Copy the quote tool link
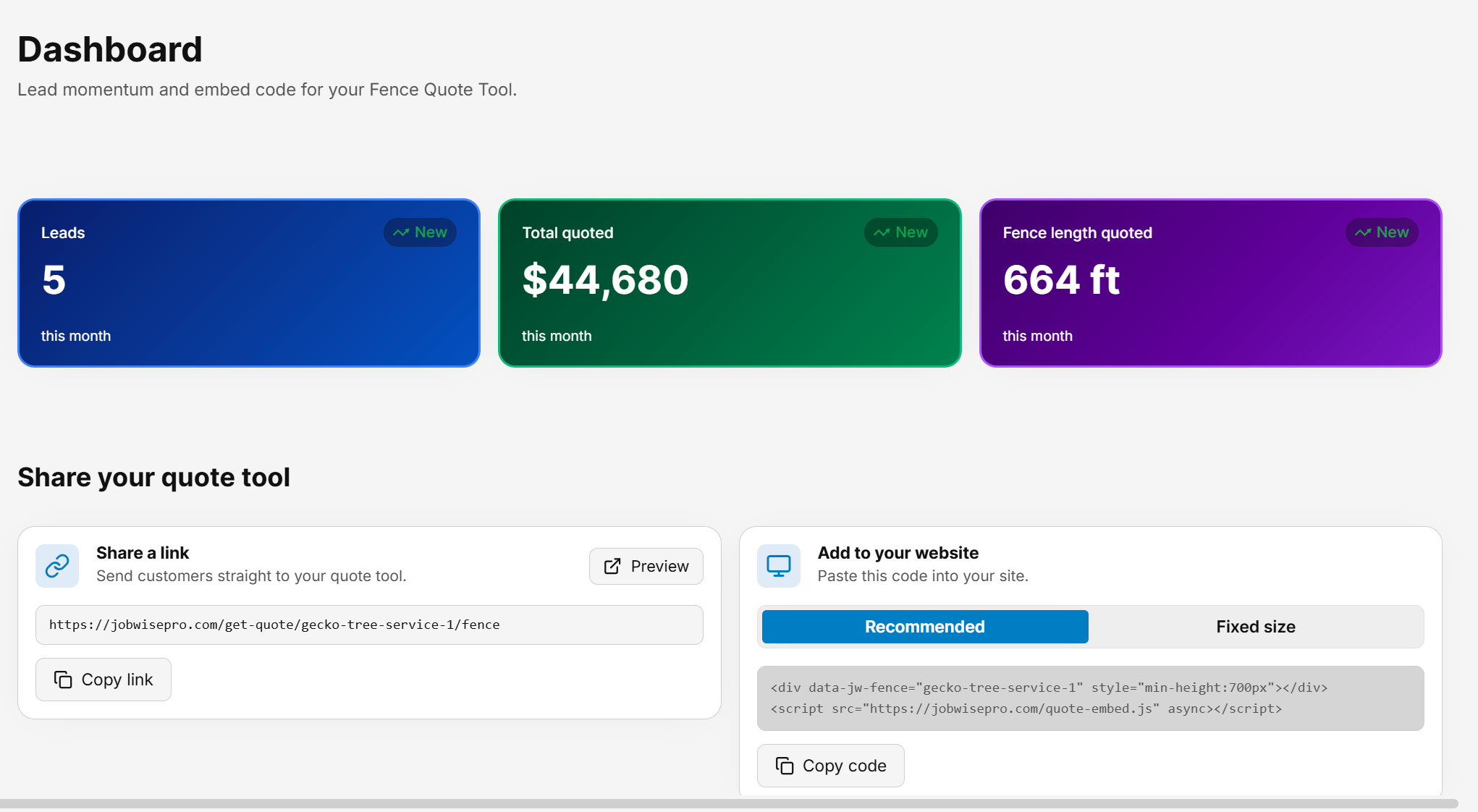Image resolution: width=1478 pixels, height=812 pixels. click(x=104, y=680)
